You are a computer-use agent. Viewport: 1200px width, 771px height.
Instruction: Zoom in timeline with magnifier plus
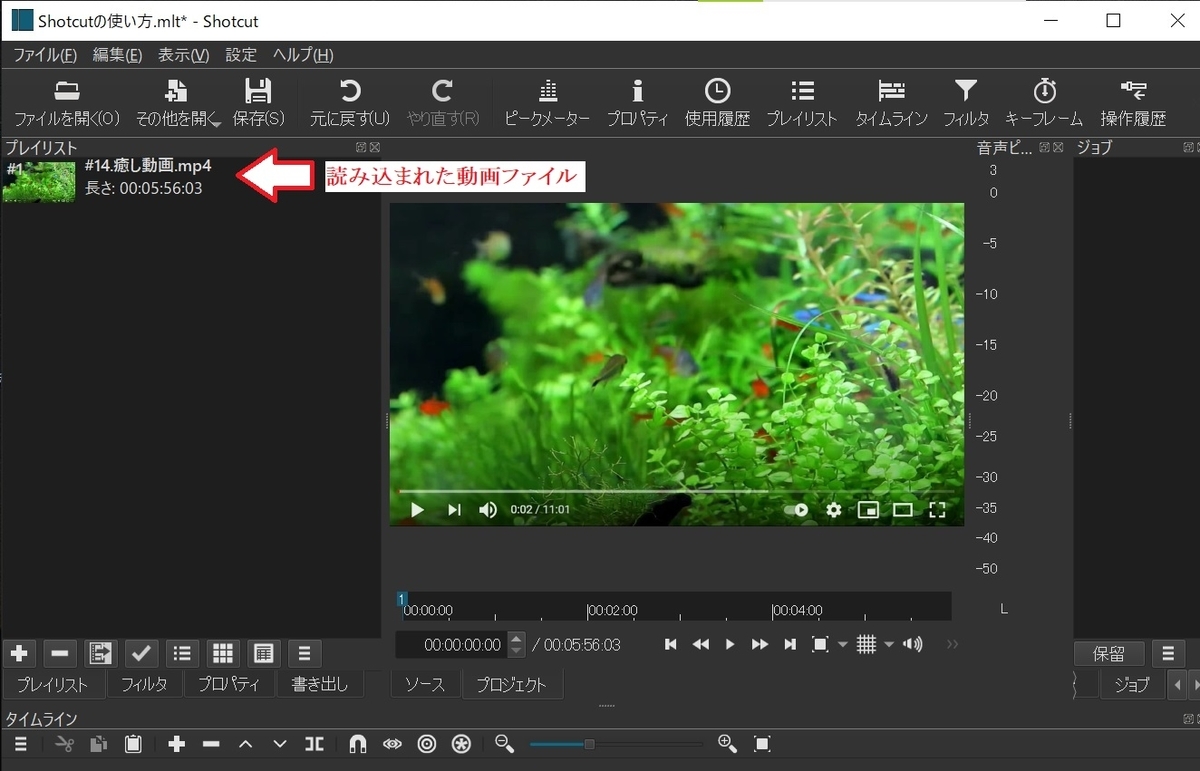click(727, 744)
